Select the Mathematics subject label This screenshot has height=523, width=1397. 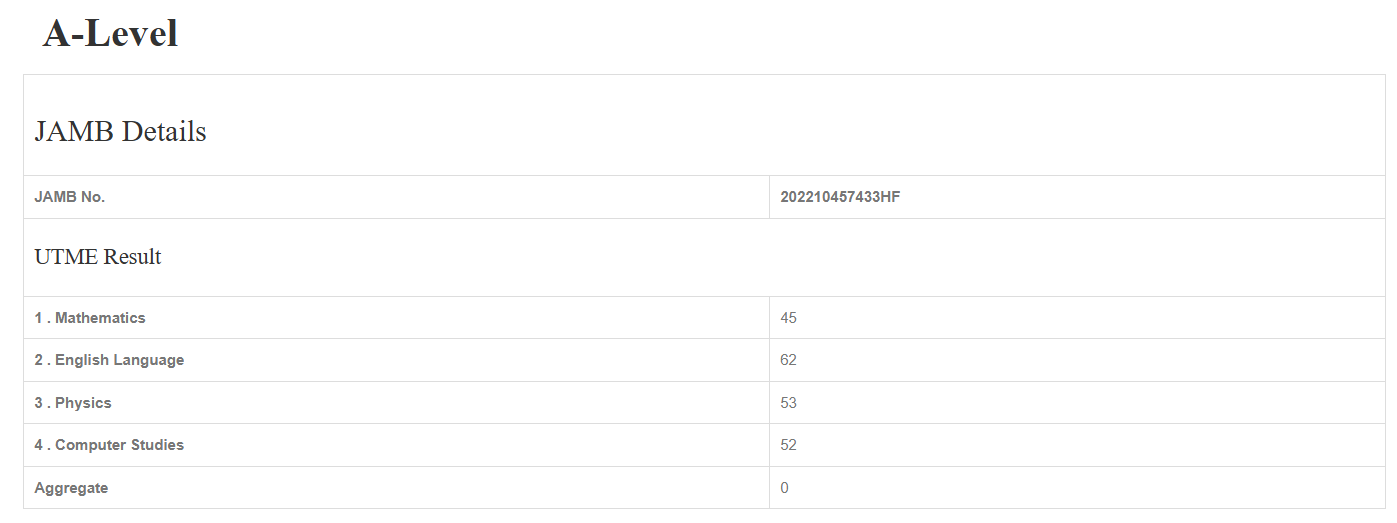point(100,318)
